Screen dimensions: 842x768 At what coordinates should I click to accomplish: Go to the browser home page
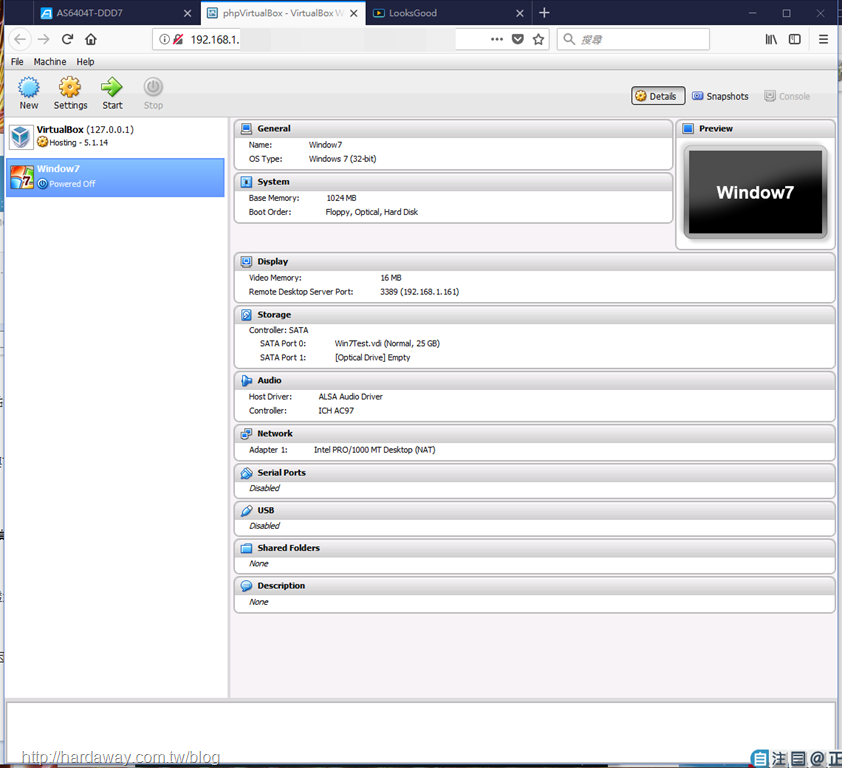pos(91,39)
